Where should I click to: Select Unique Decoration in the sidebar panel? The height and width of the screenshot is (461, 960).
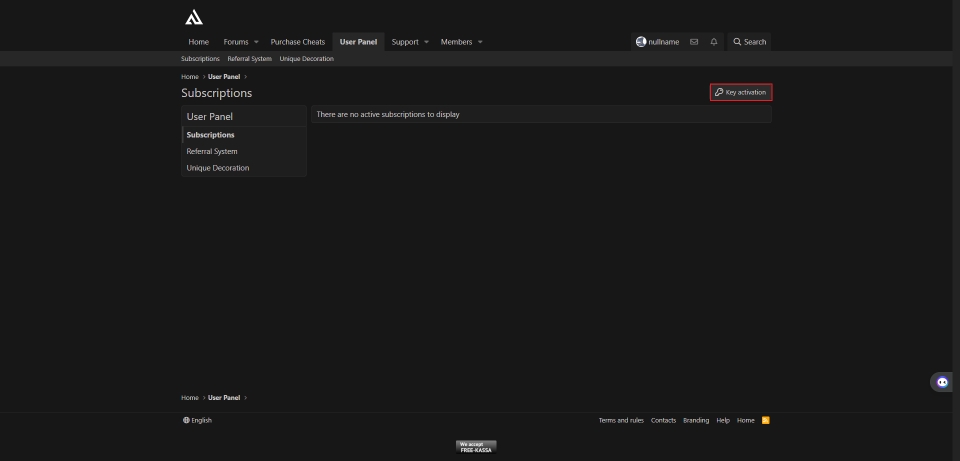(x=218, y=168)
